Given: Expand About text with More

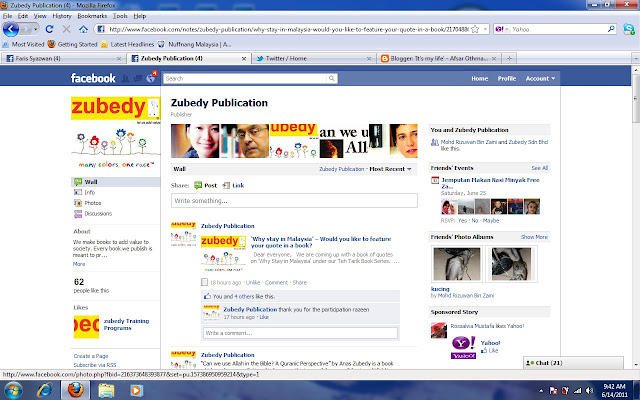Looking at the screenshot, I should click(x=79, y=264).
